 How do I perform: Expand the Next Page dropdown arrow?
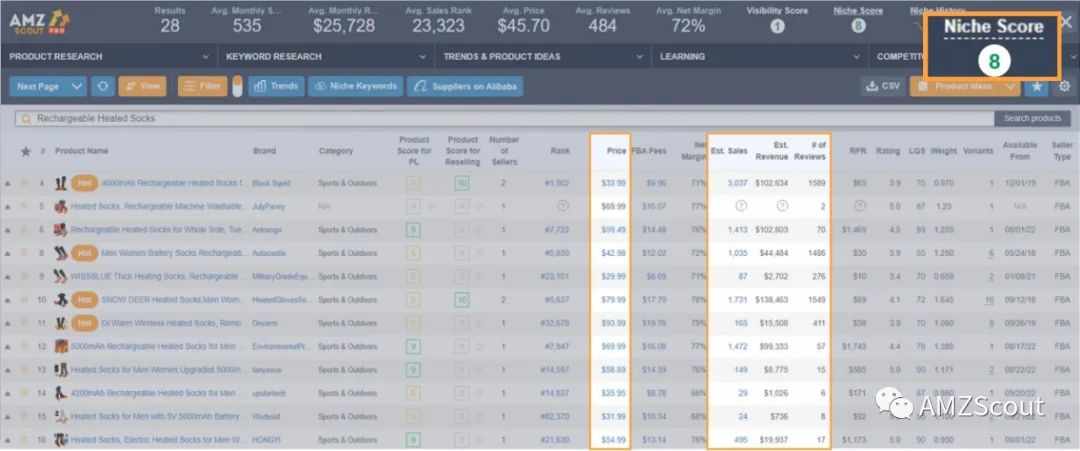[x=77, y=87]
